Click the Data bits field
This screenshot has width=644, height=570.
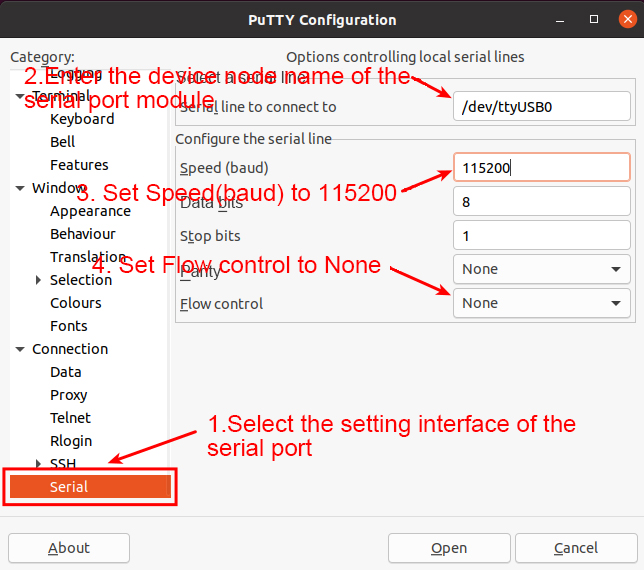[x=542, y=202]
